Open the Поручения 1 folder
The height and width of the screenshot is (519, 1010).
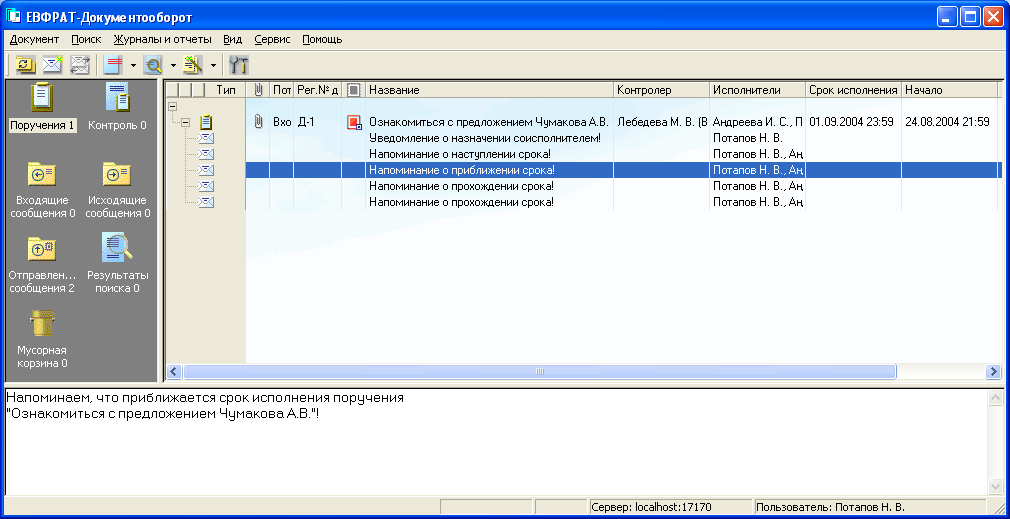click(43, 107)
